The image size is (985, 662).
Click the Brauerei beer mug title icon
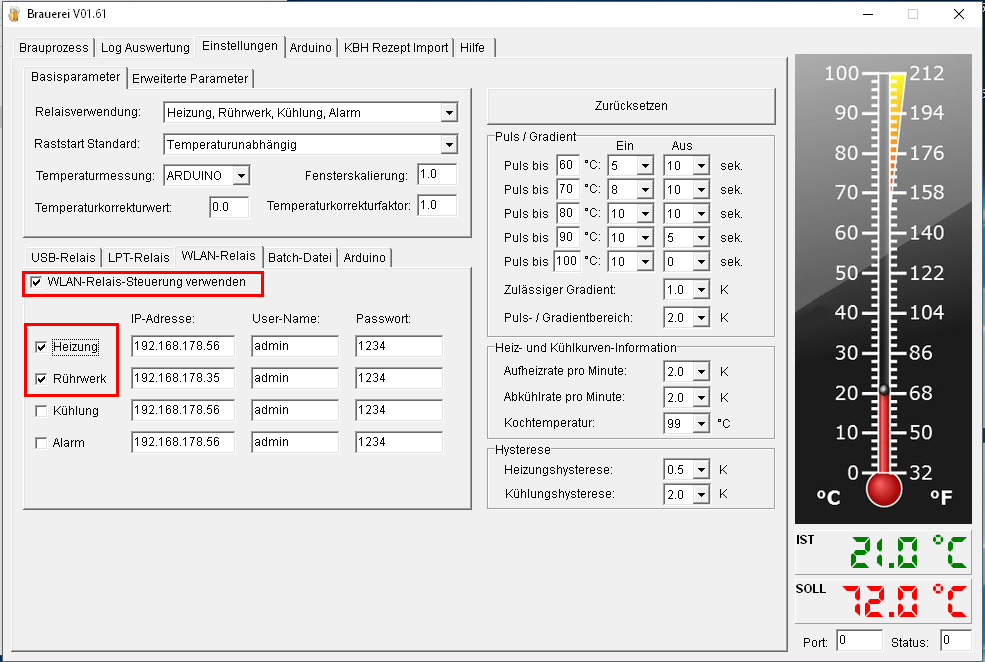12,14
